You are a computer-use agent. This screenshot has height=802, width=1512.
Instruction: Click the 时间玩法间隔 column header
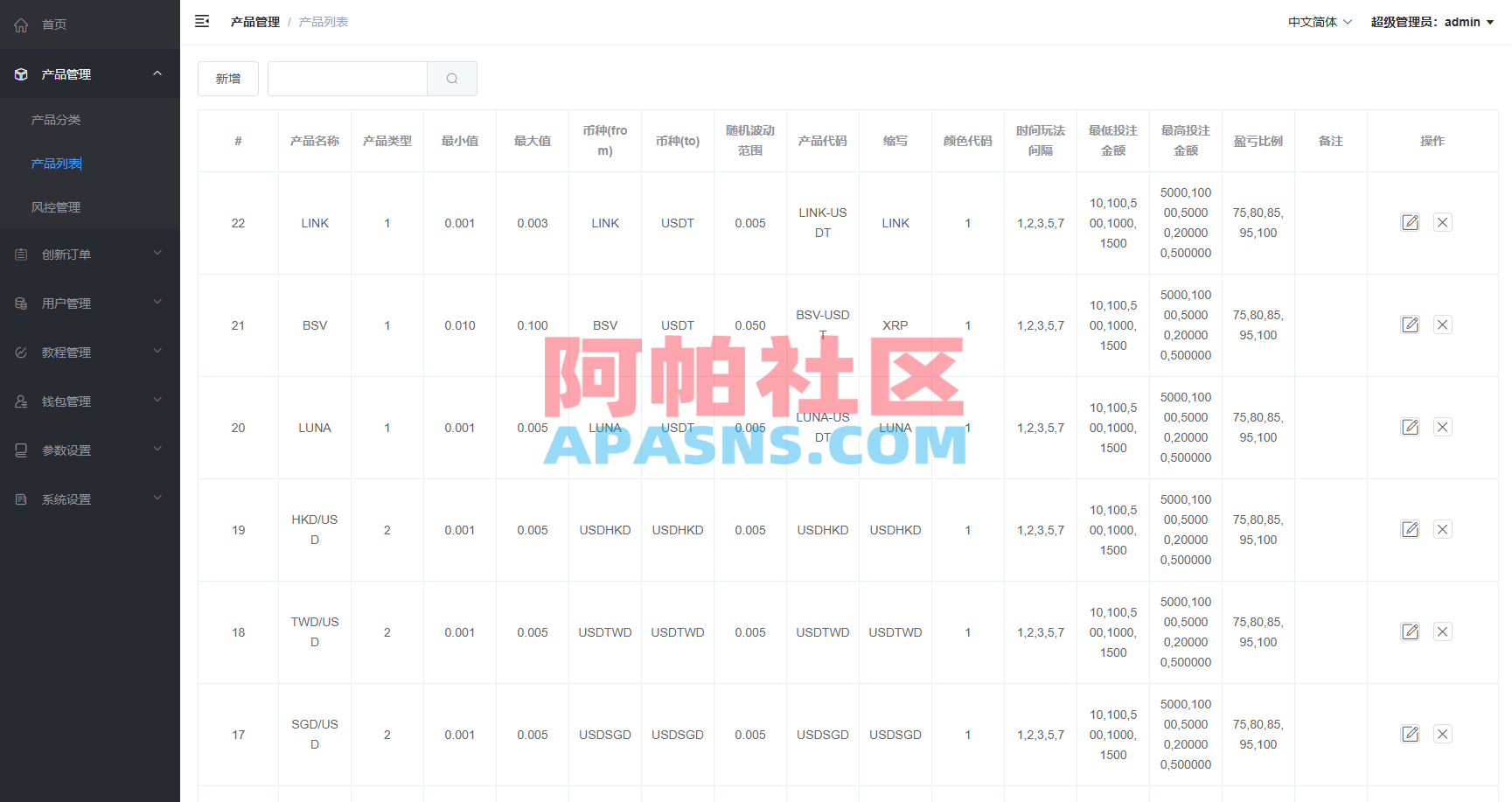click(1041, 141)
